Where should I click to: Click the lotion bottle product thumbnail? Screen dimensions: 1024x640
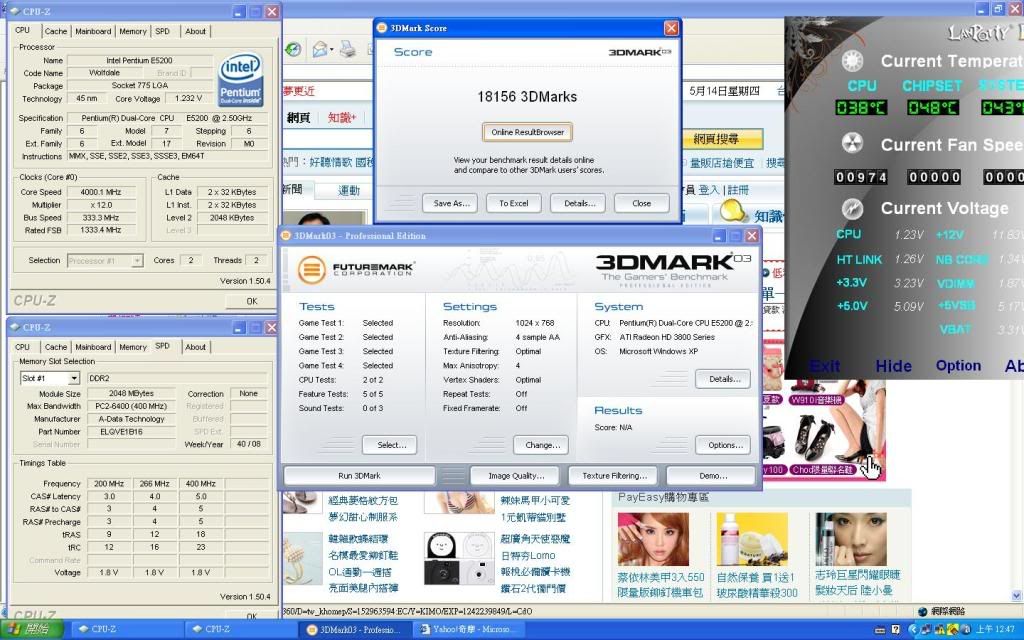[752, 539]
